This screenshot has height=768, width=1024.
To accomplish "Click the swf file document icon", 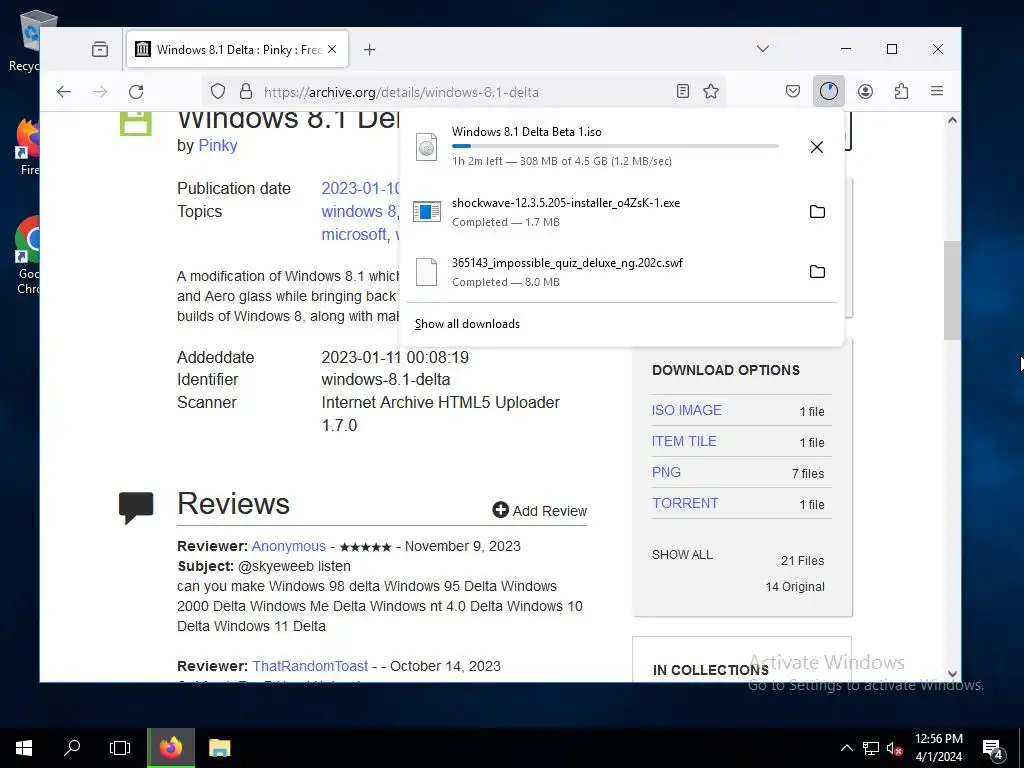I will (426, 272).
